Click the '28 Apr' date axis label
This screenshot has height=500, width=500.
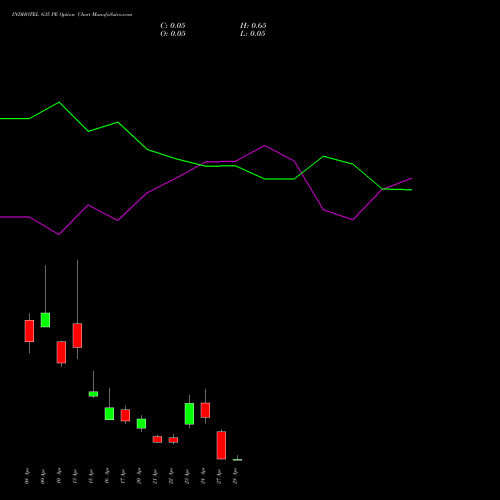tap(235, 476)
